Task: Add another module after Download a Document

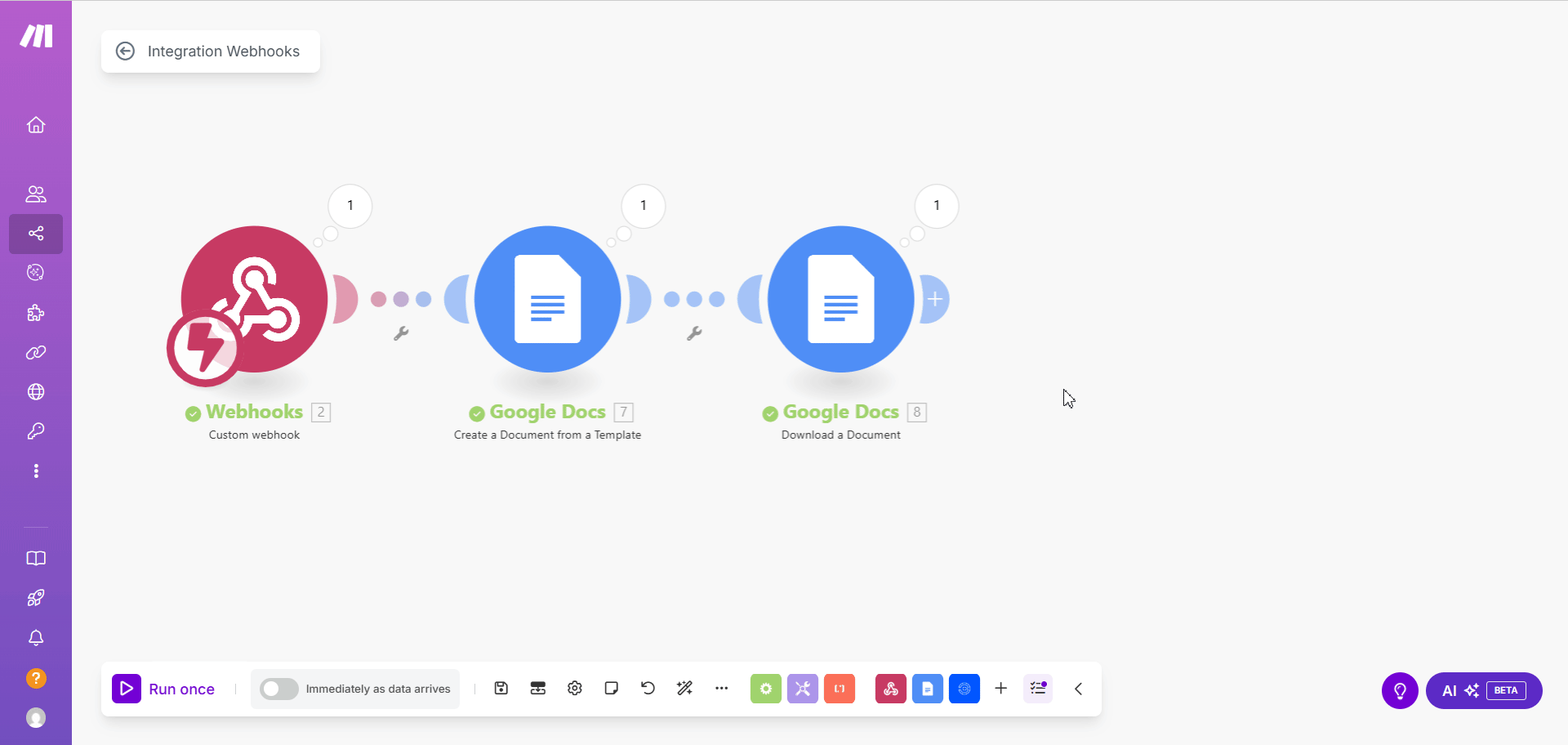Action: [x=935, y=299]
